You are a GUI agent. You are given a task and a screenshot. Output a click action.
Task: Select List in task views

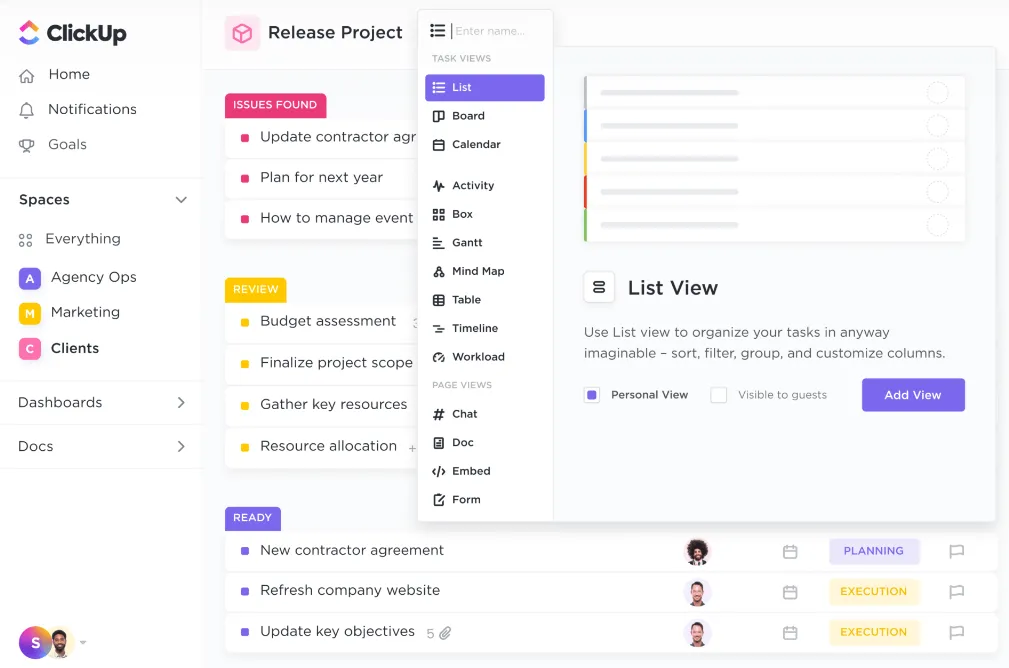coord(485,88)
